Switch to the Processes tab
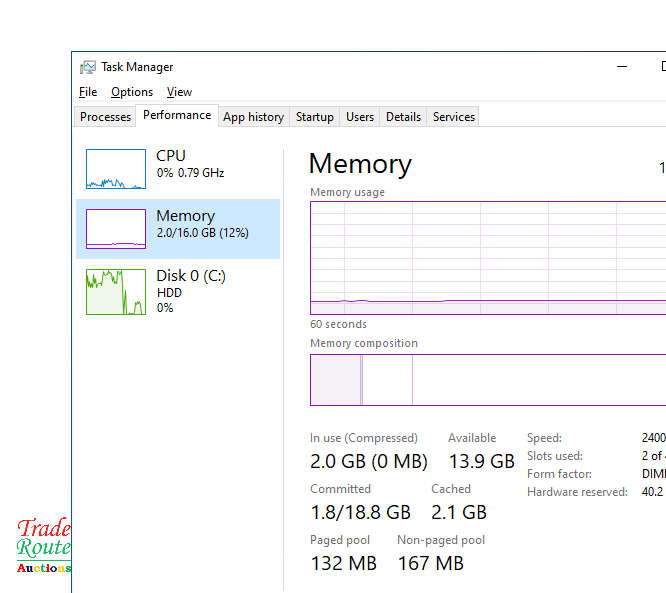This screenshot has height=593, width=666. tap(105, 117)
